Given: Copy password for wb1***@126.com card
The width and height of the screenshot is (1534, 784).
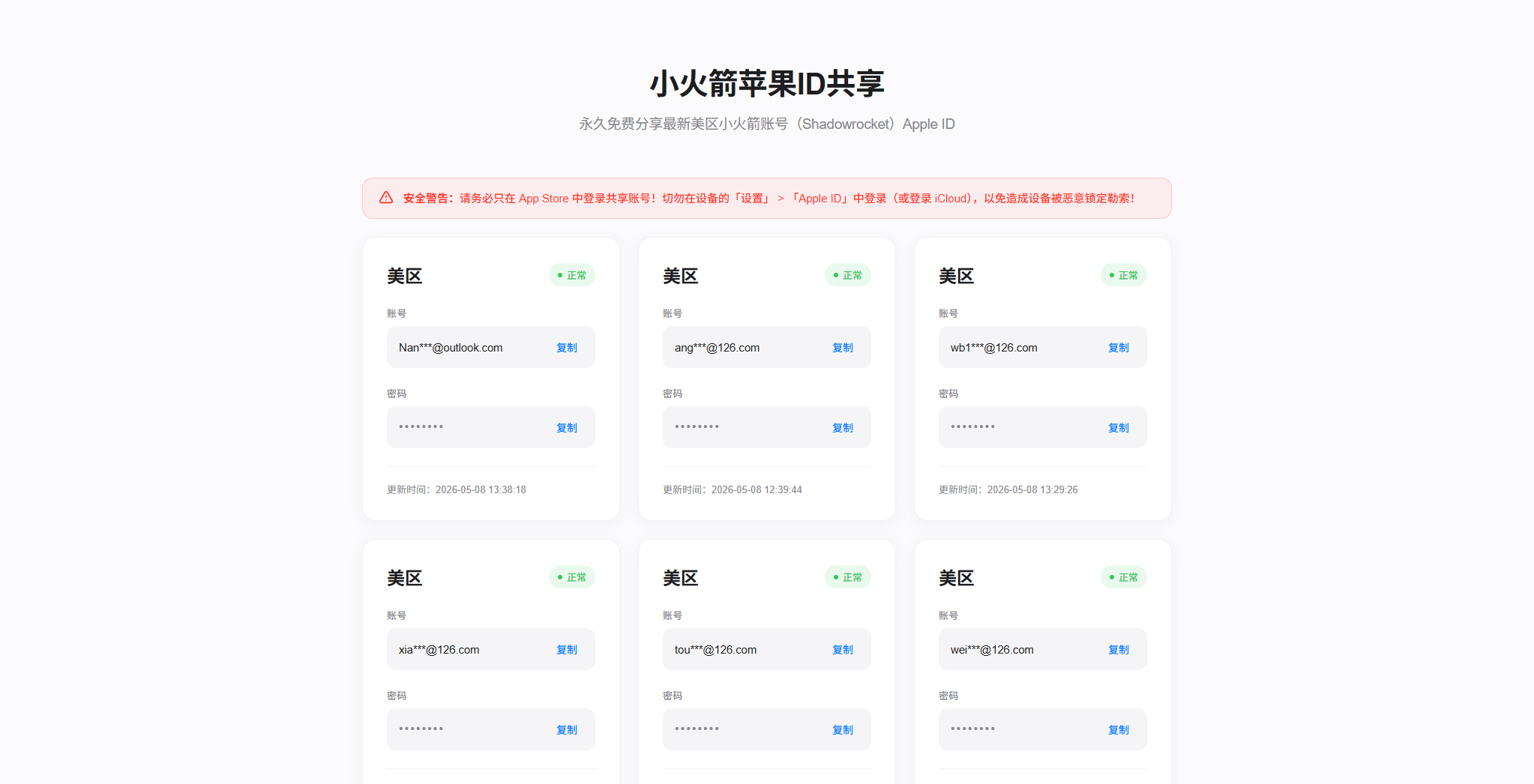Looking at the screenshot, I should (1119, 428).
